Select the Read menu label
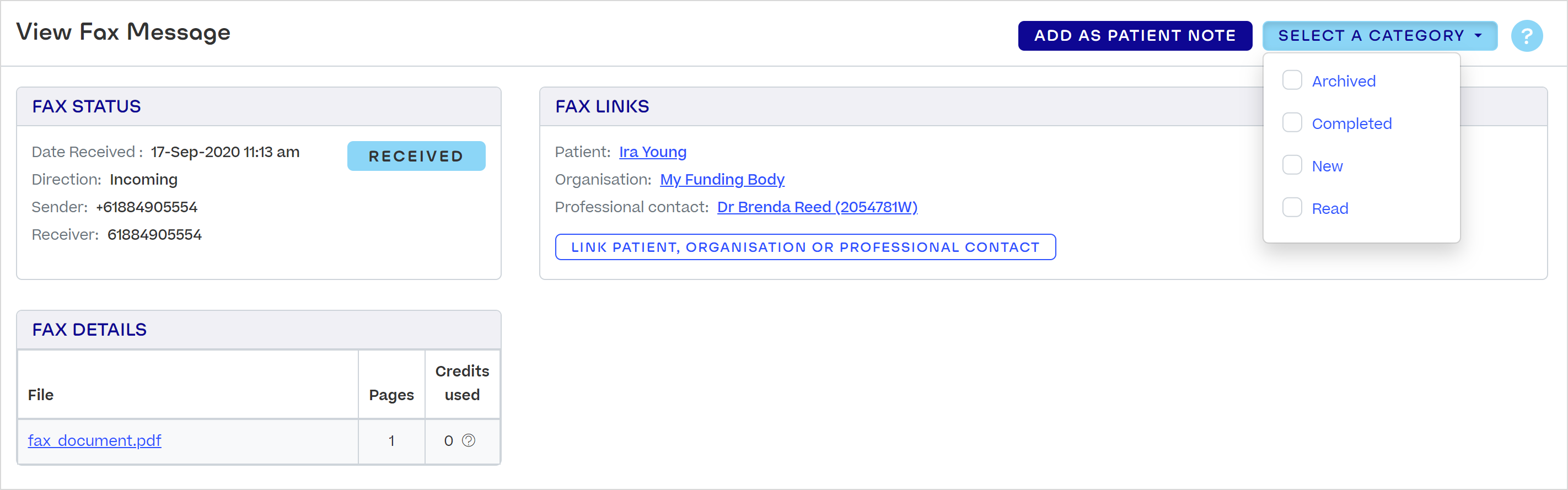Viewport: 1568px width, 490px height. [x=1329, y=209]
